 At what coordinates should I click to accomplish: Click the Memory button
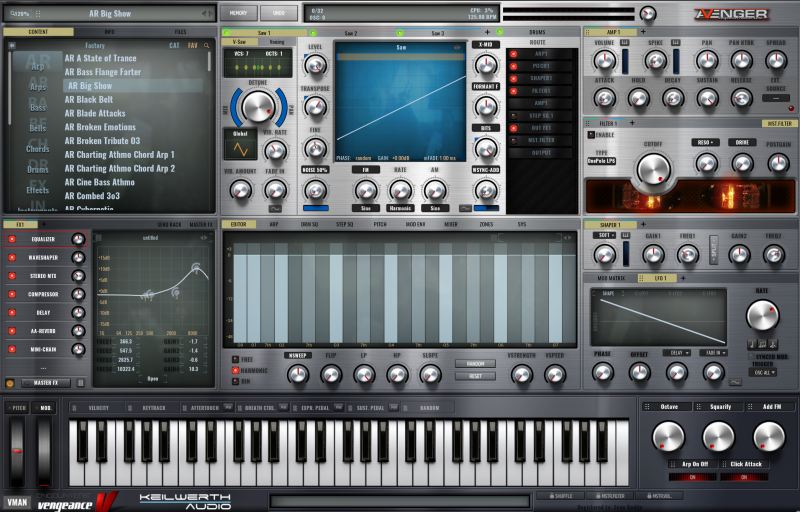[238, 13]
